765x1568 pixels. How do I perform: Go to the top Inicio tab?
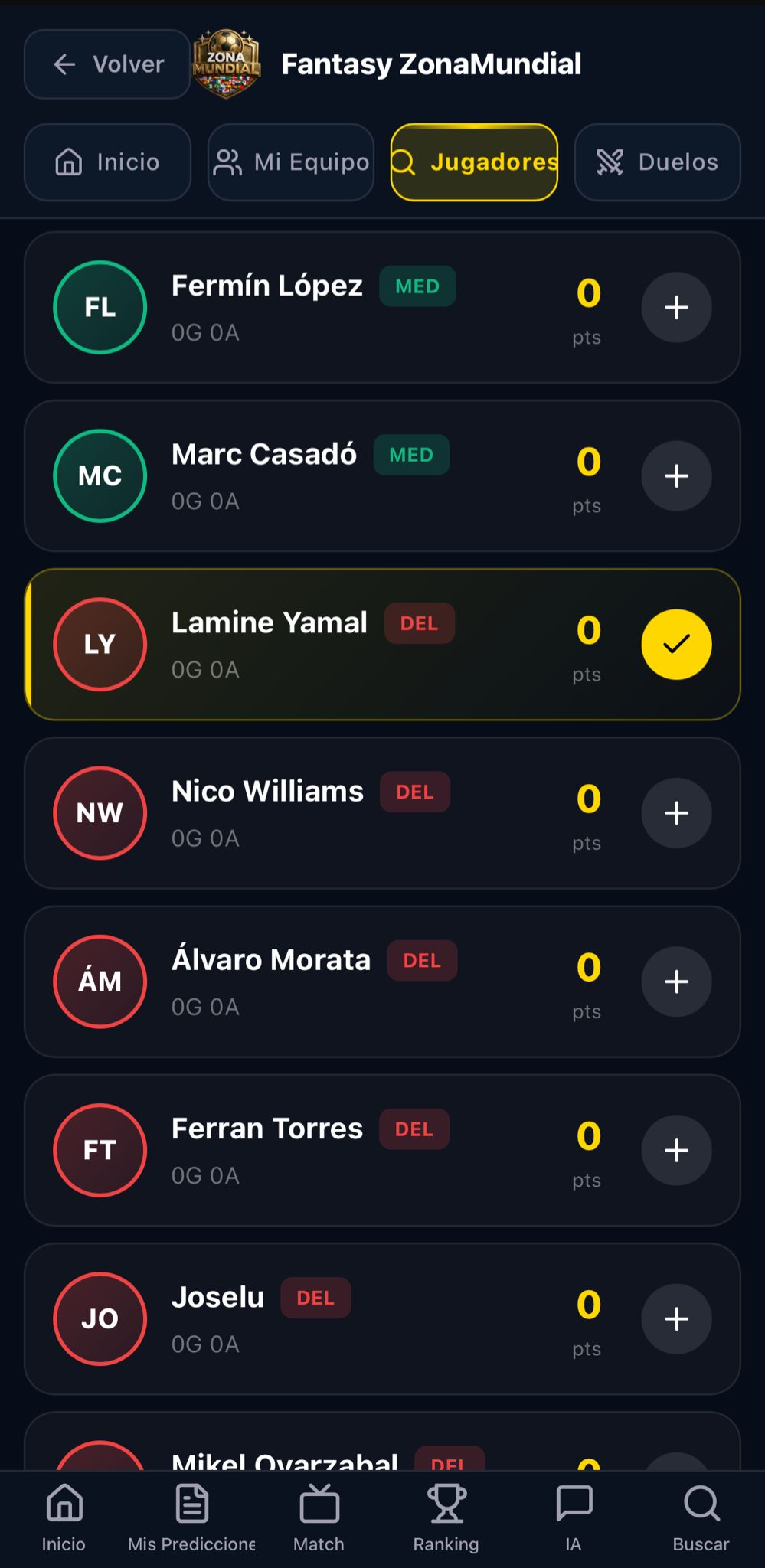point(107,162)
